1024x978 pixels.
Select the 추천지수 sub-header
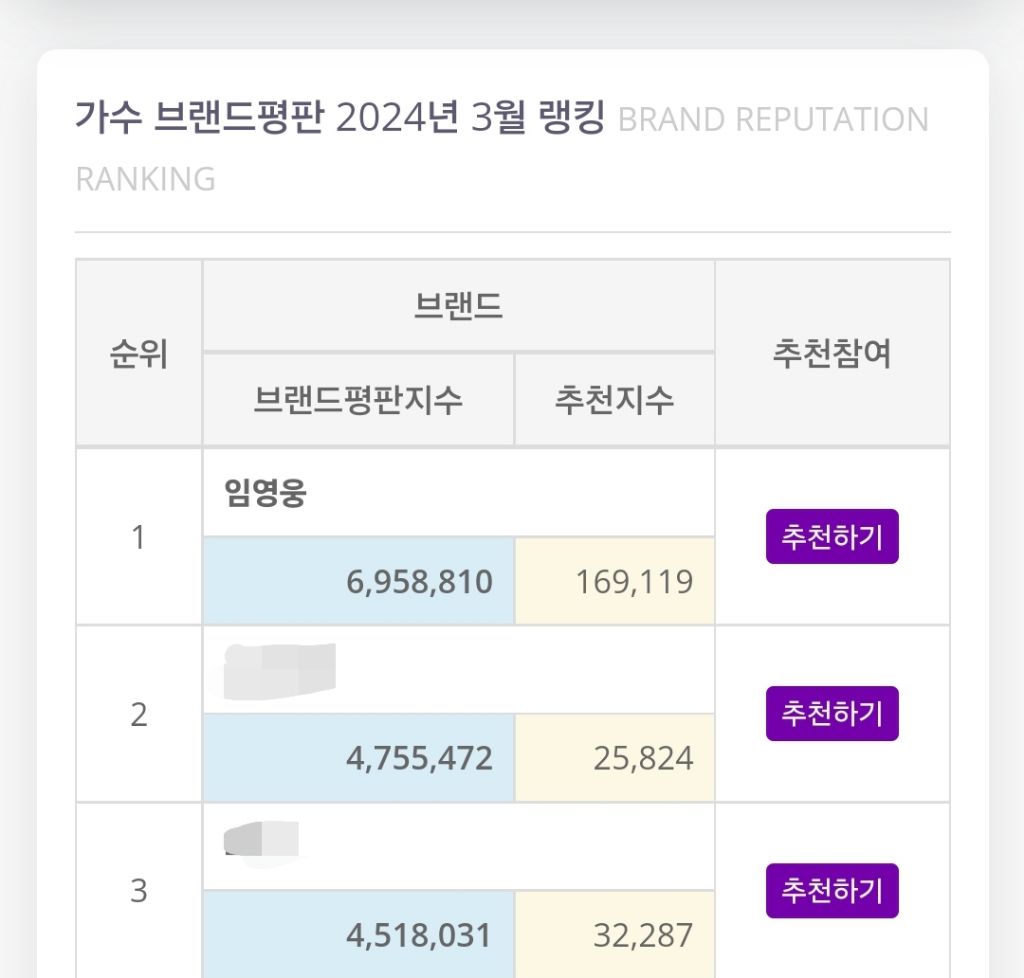pos(614,400)
